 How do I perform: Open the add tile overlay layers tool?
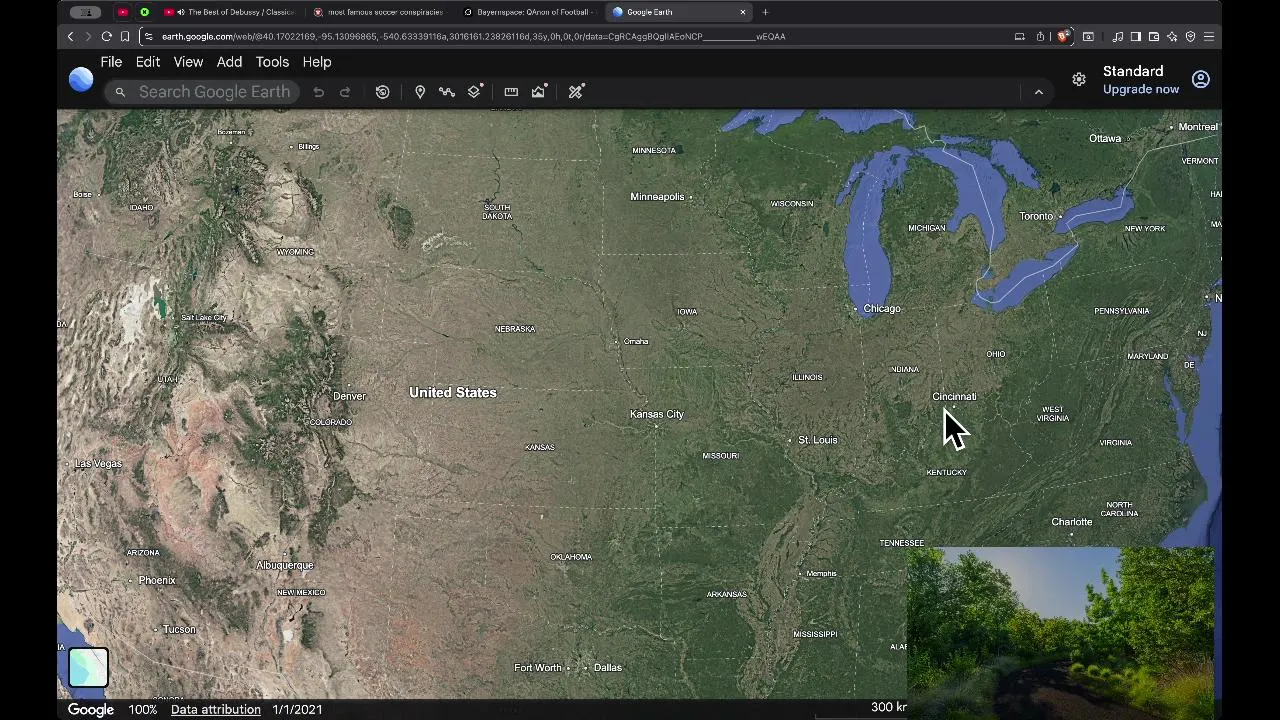pos(475,92)
